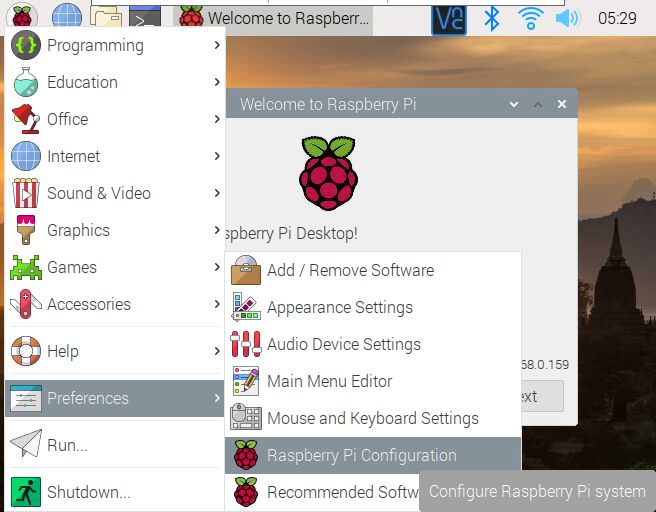The width and height of the screenshot is (656, 512).
Task: Click the volume speaker tray icon
Action: tap(567, 18)
